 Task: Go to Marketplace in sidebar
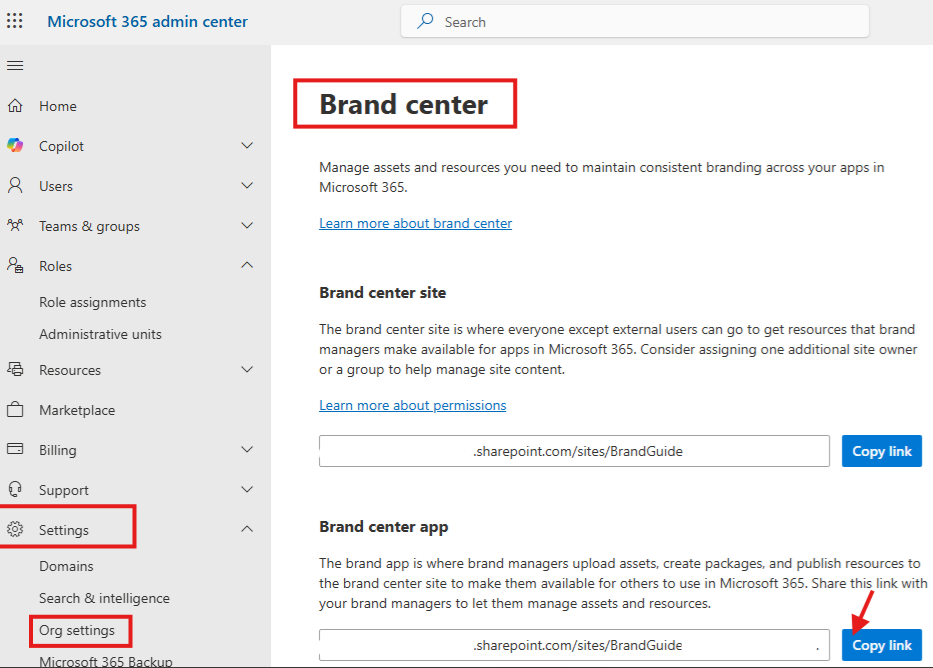click(x=77, y=410)
